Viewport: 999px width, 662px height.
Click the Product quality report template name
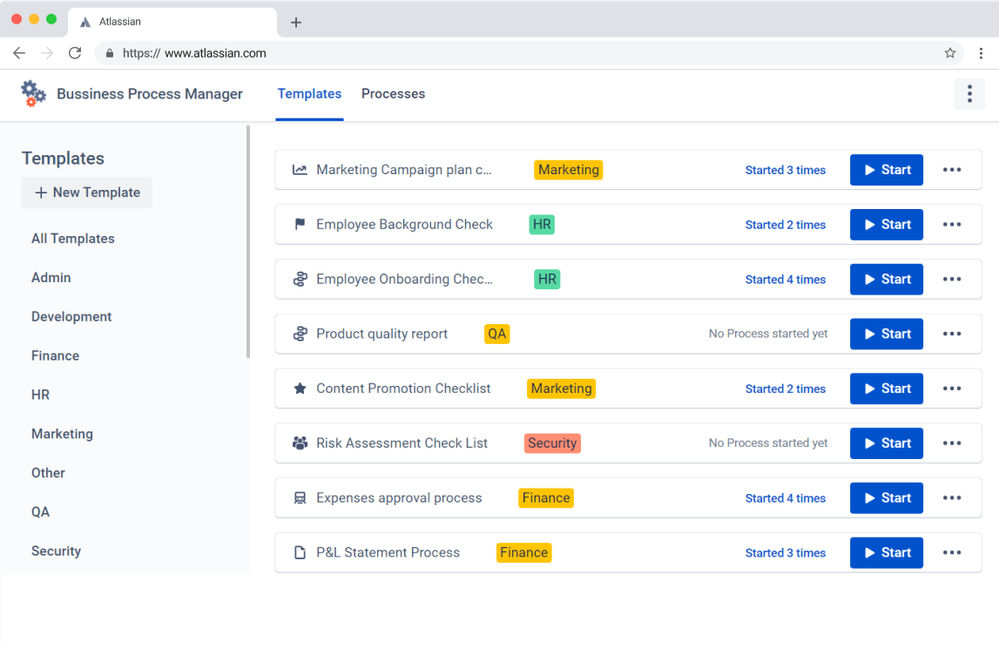pos(382,334)
